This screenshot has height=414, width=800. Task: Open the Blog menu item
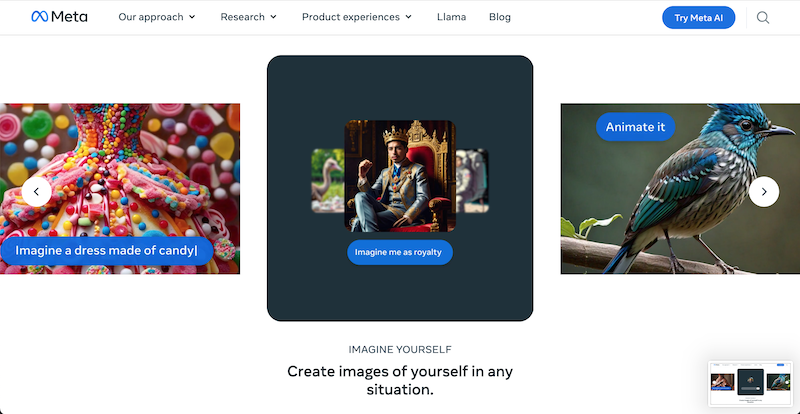pos(500,17)
